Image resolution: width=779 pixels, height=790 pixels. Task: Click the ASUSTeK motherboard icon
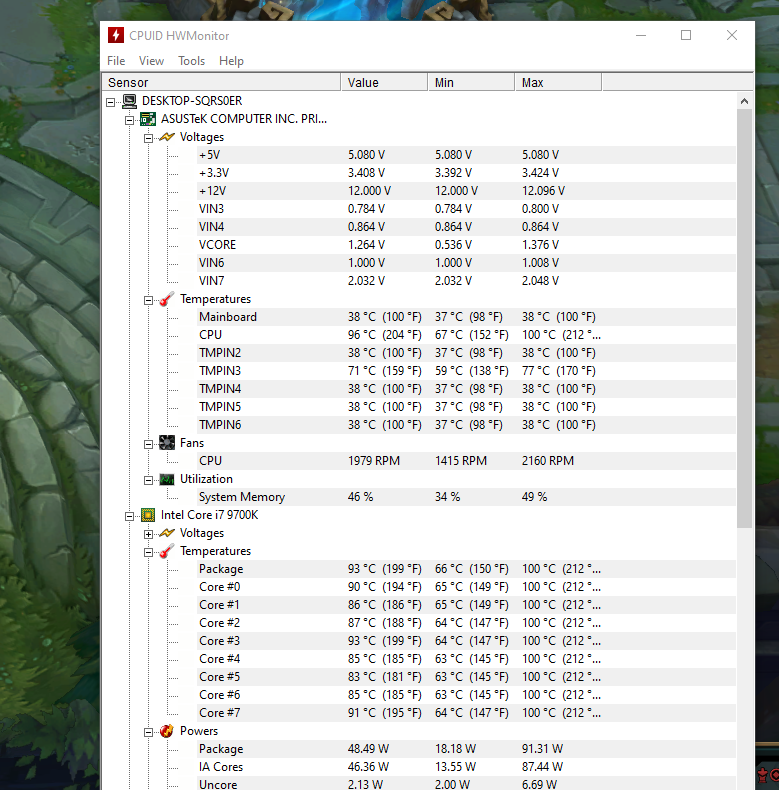click(148, 119)
